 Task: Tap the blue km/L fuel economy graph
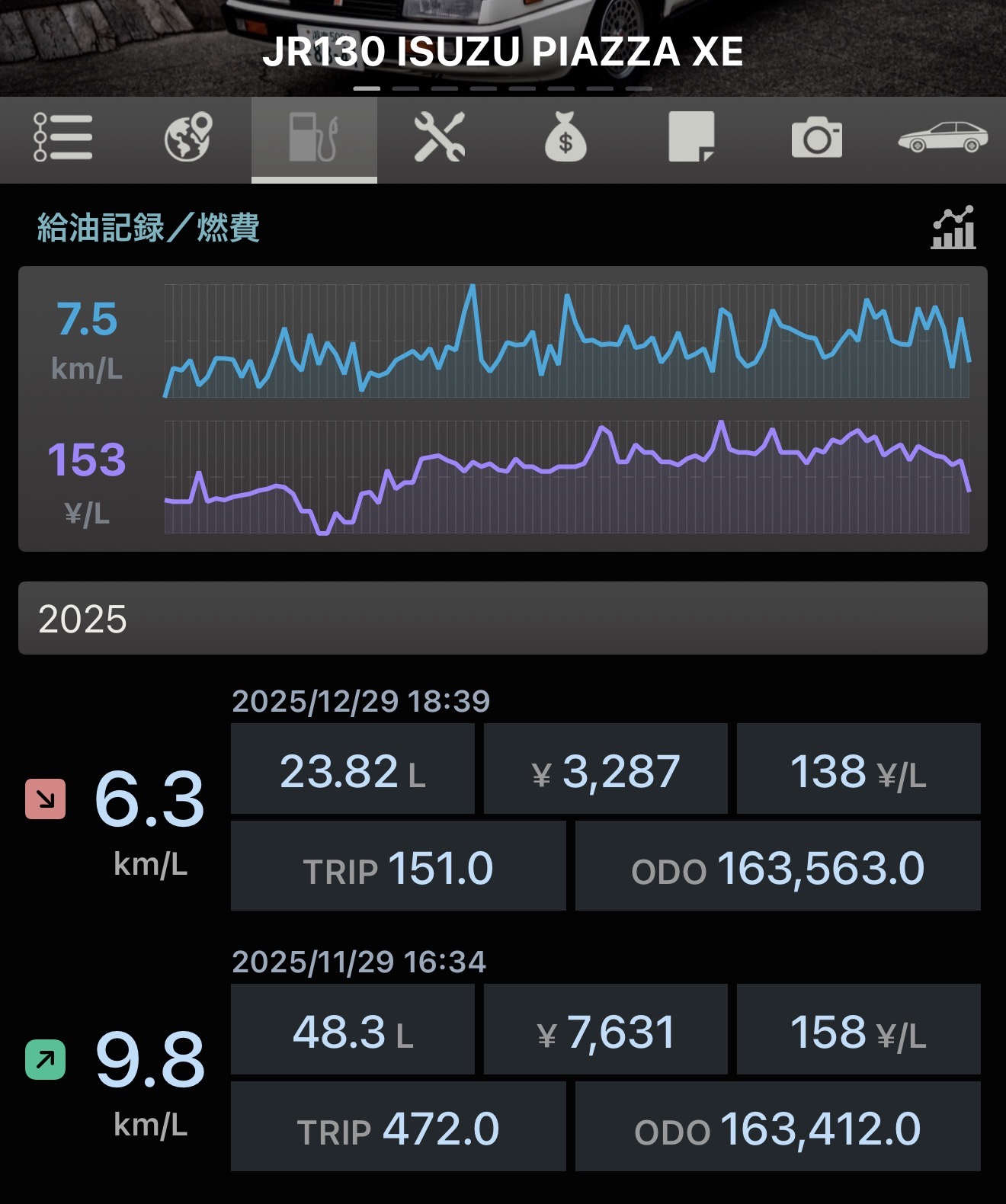pos(566,341)
